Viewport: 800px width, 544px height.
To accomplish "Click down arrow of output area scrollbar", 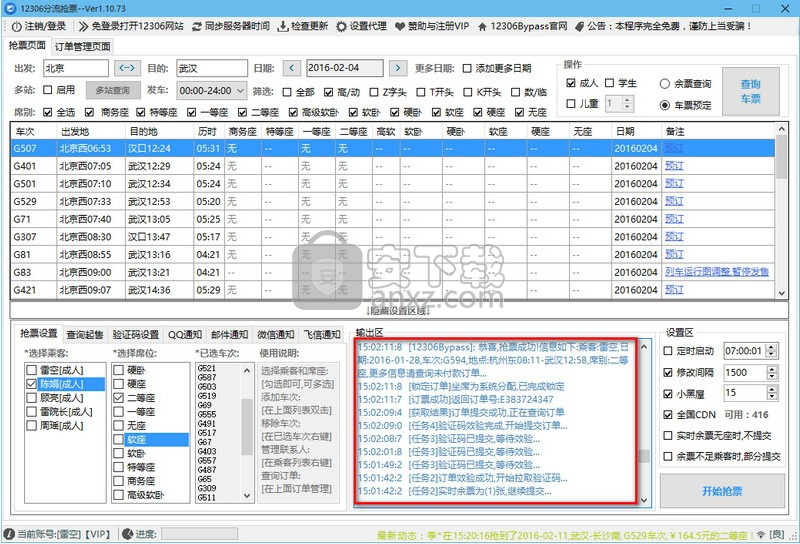I will (644, 501).
